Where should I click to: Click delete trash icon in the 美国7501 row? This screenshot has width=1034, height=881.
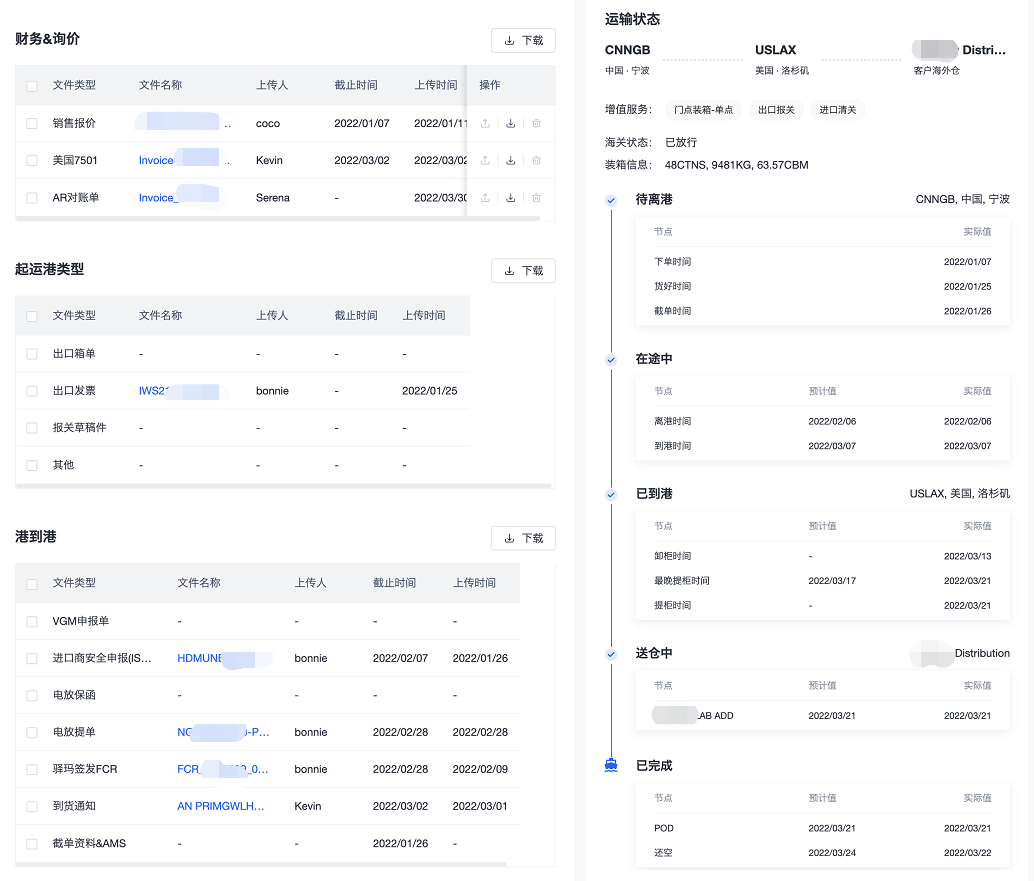(x=537, y=161)
